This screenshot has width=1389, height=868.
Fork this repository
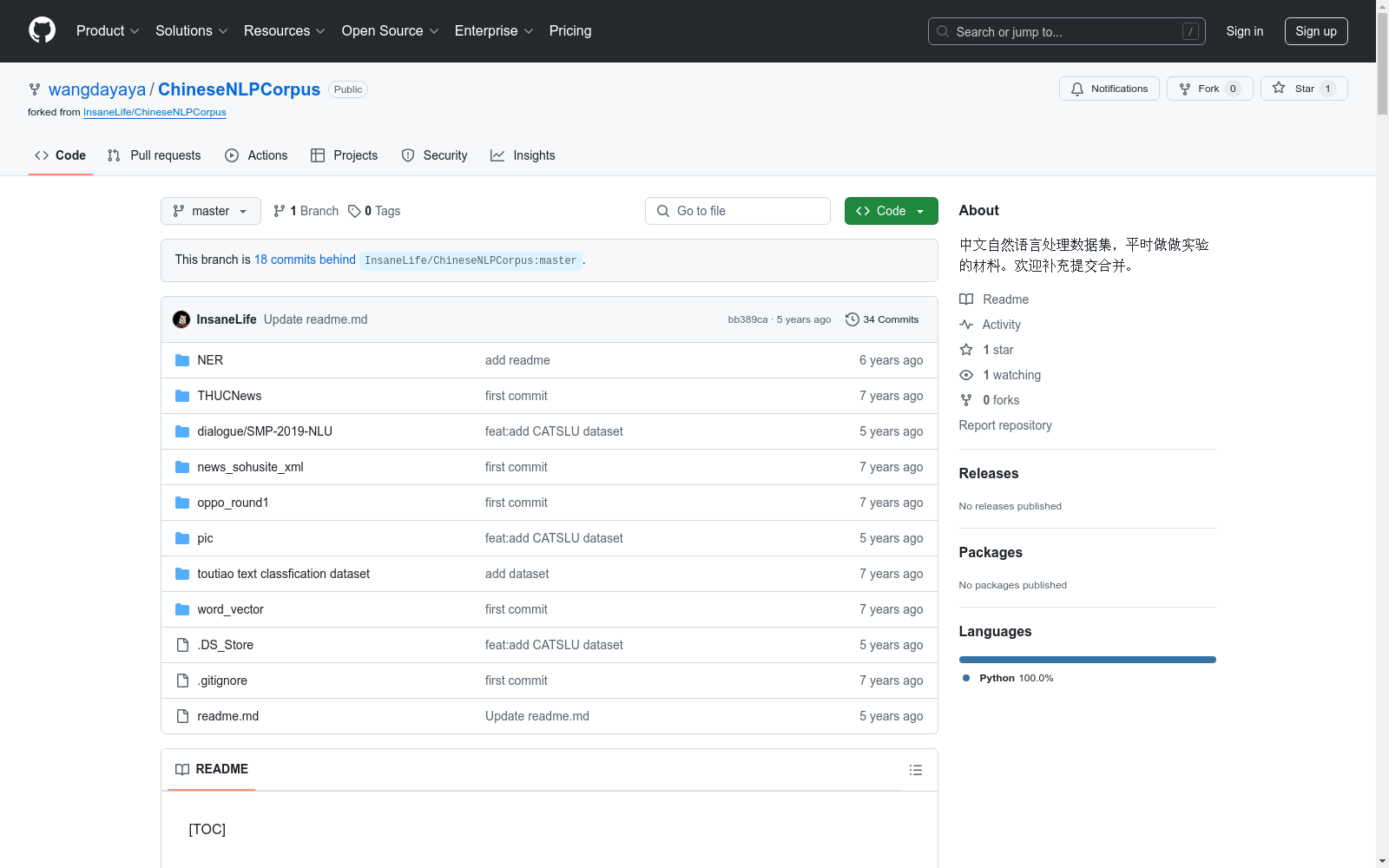(1210, 89)
